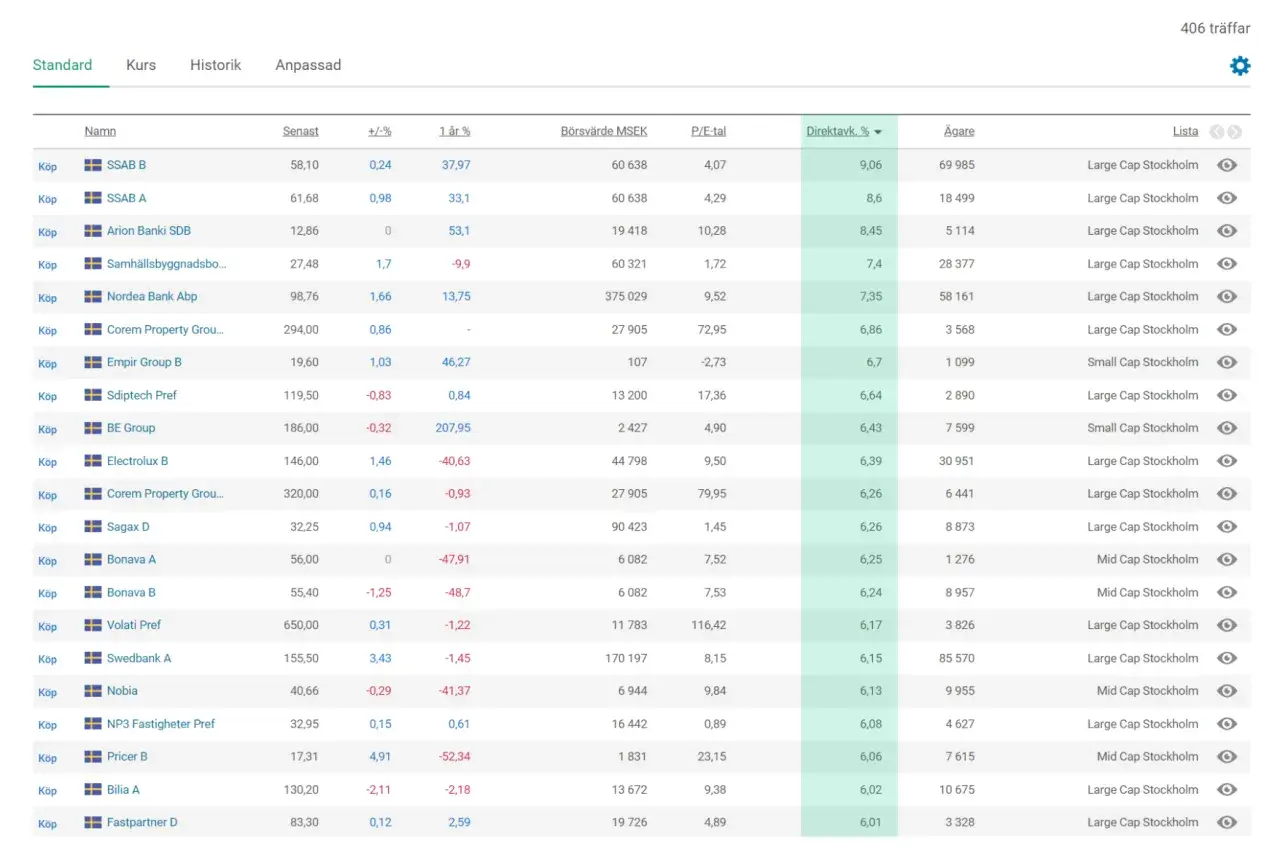Sort by the Senast column header
This screenshot has width=1280, height=850.
tap(301, 131)
